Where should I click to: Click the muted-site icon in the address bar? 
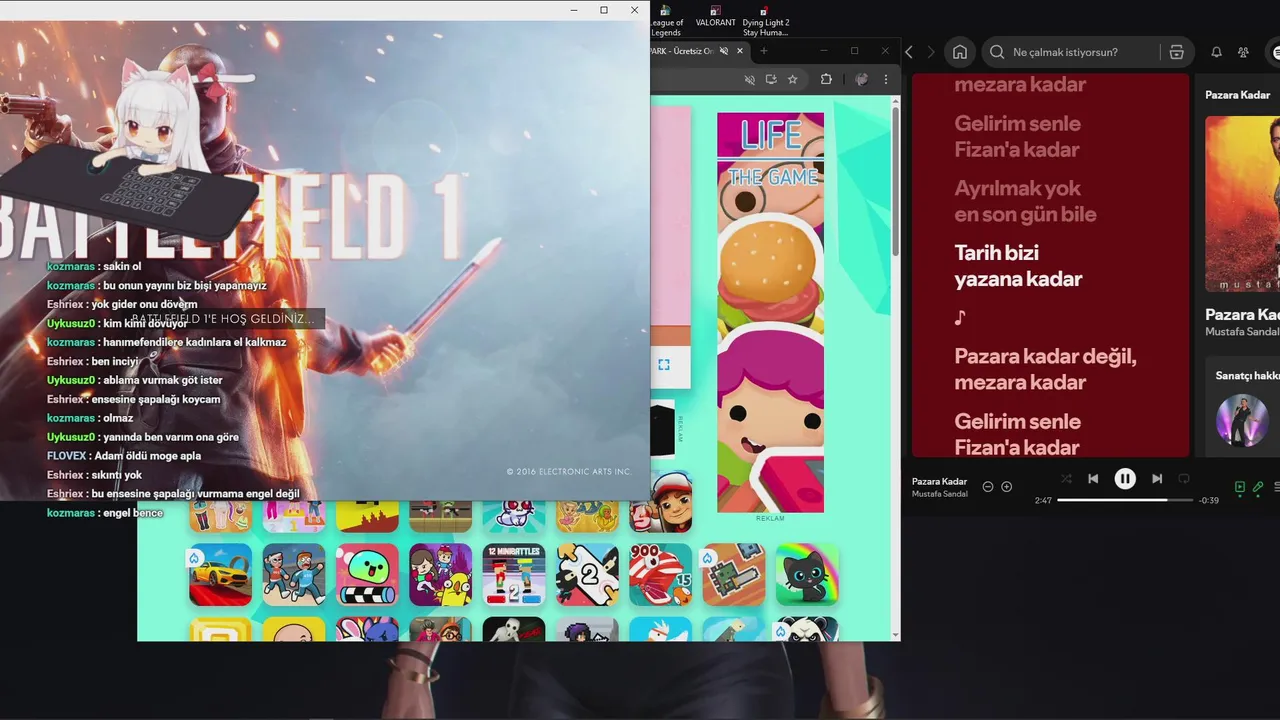pyautogui.click(x=749, y=79)
